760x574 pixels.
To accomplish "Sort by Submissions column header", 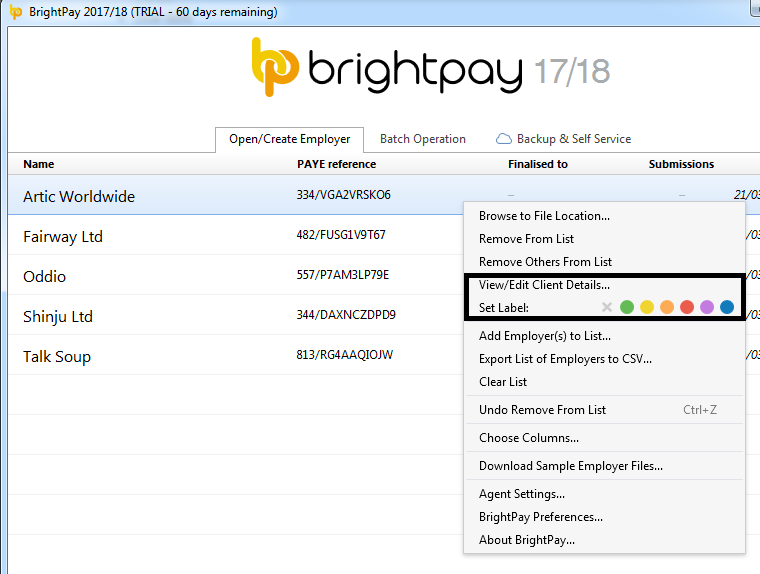I will pyautogui.click(x=681, y=164).
